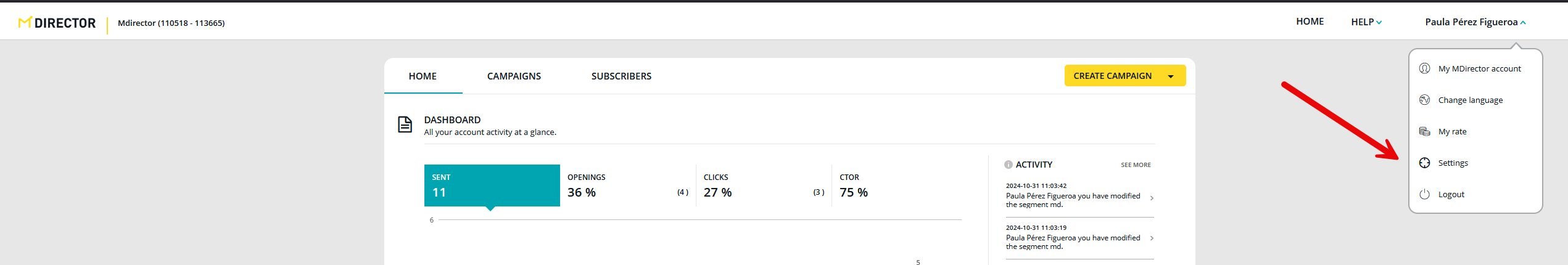
Task: Follow the See More activity link
Action: coord(1136,165)
